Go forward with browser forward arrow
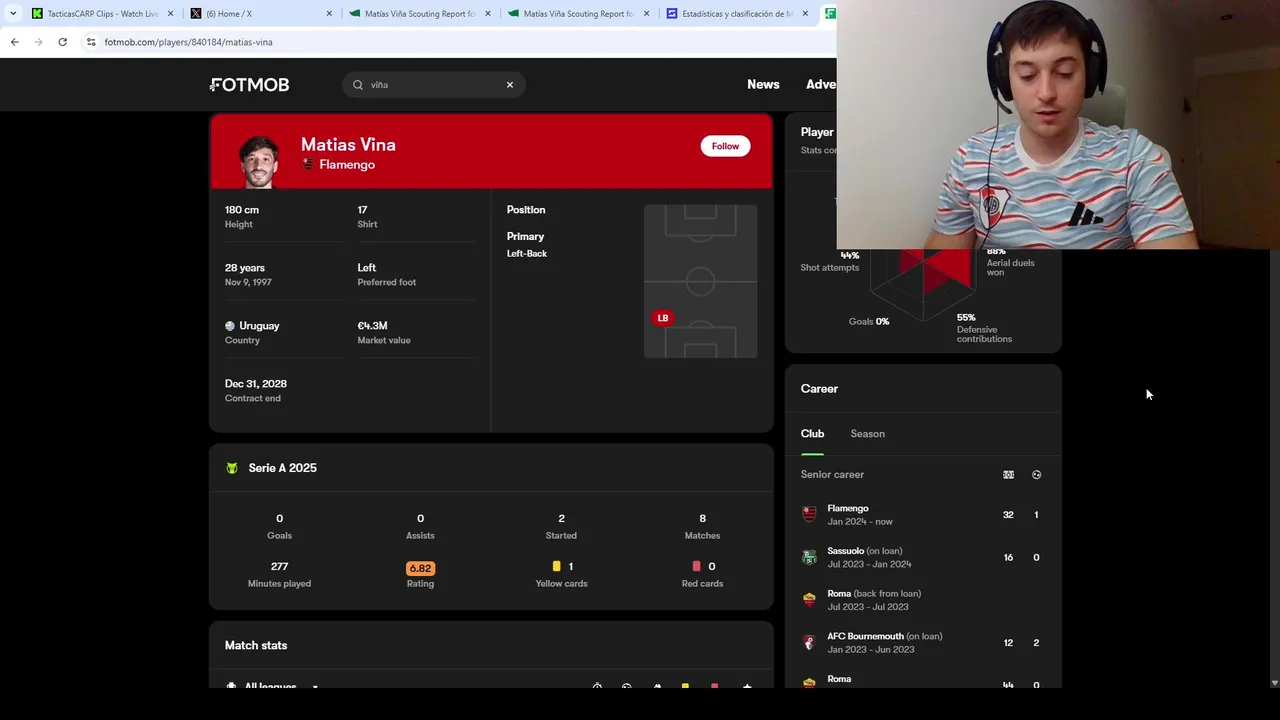 coord(38,42)
